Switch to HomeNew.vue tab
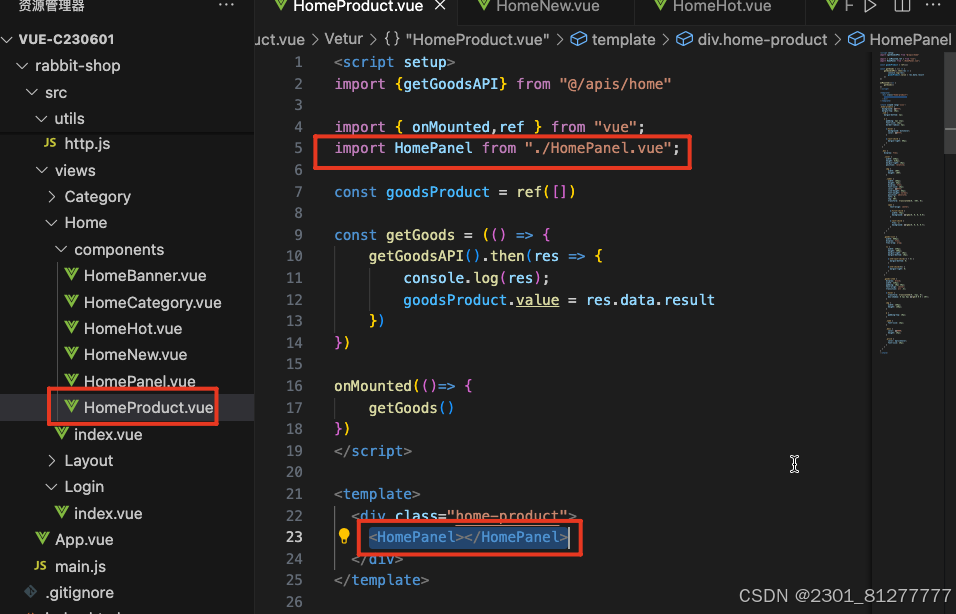 pos(548,6)
